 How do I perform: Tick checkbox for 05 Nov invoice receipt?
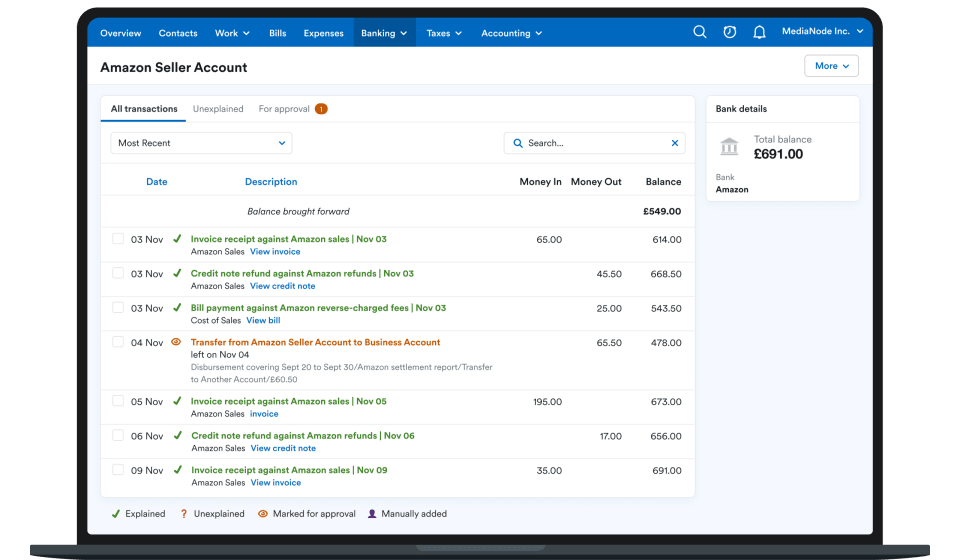tap(118, 401)
